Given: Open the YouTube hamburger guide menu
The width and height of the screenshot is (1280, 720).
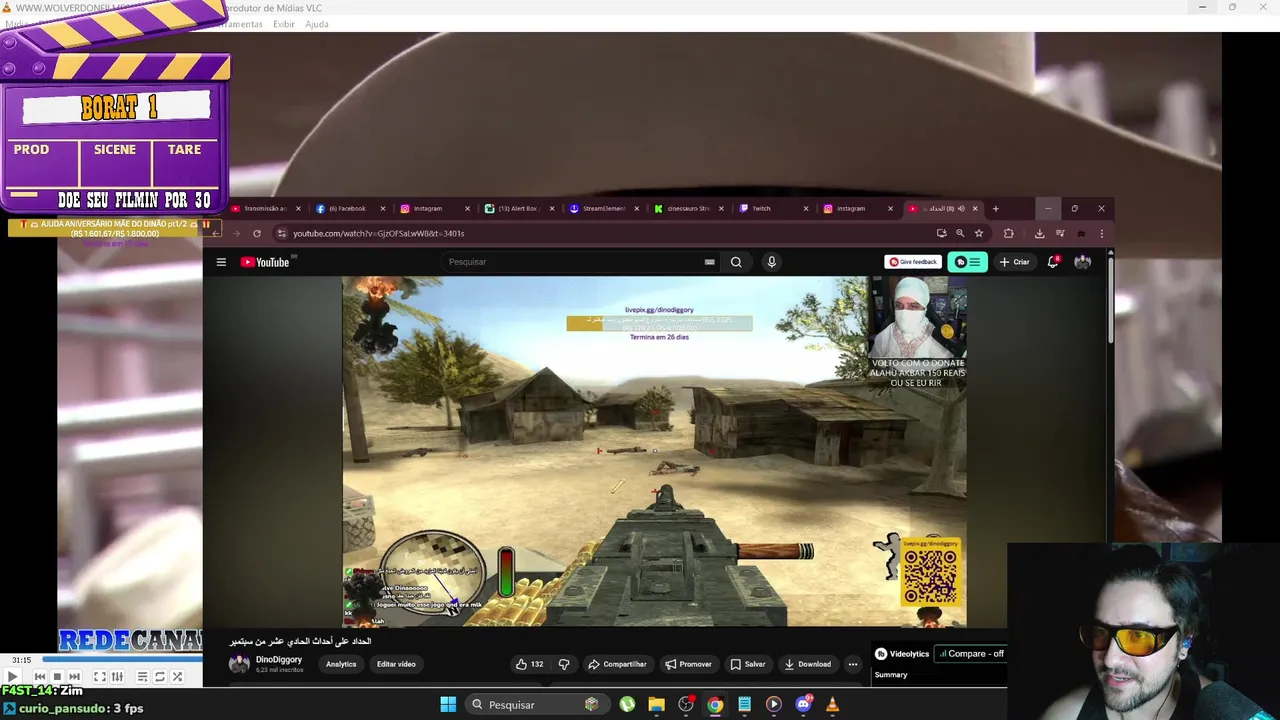Looking at the screenshot, I should (x=221, y=262).
